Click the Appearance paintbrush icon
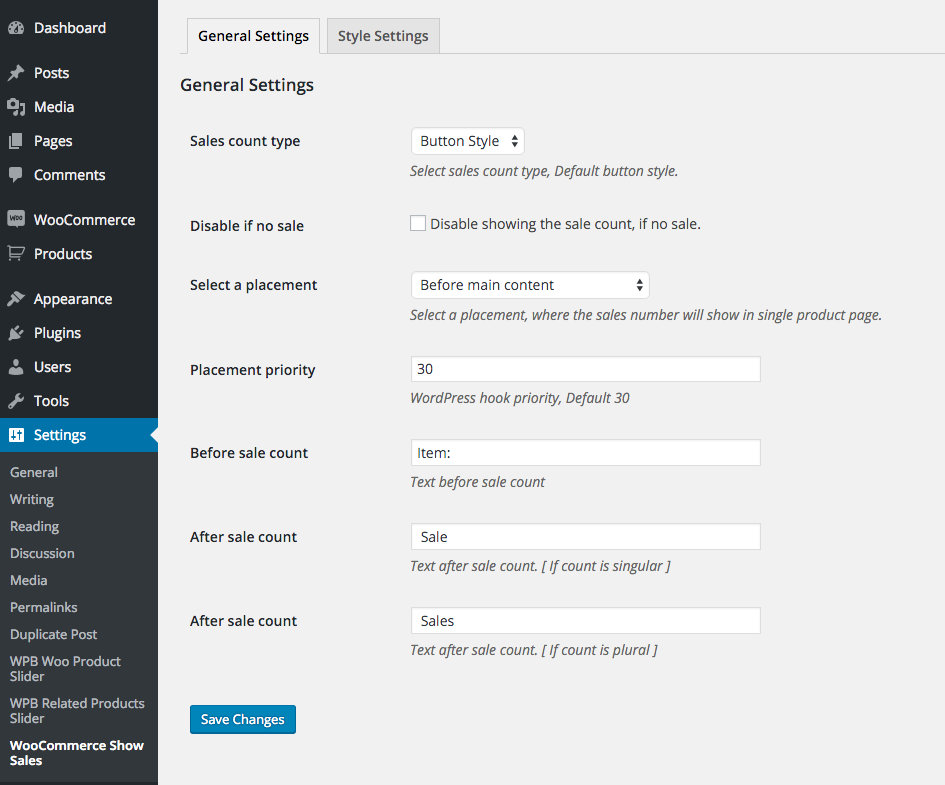945x785 pixels. coord(16,299)
